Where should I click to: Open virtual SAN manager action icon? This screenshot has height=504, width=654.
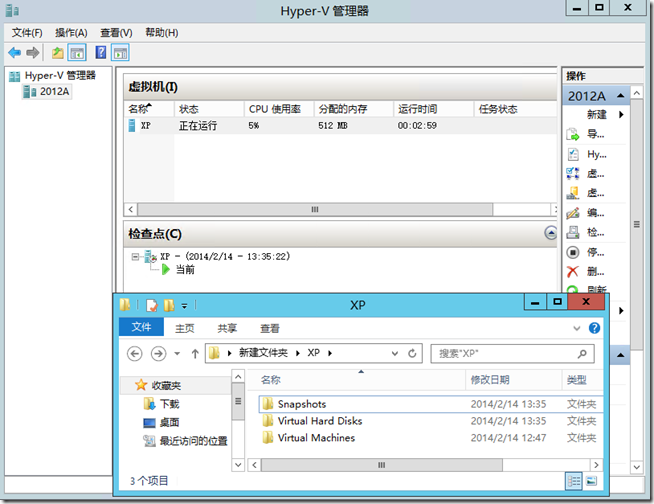pos(573,193)
